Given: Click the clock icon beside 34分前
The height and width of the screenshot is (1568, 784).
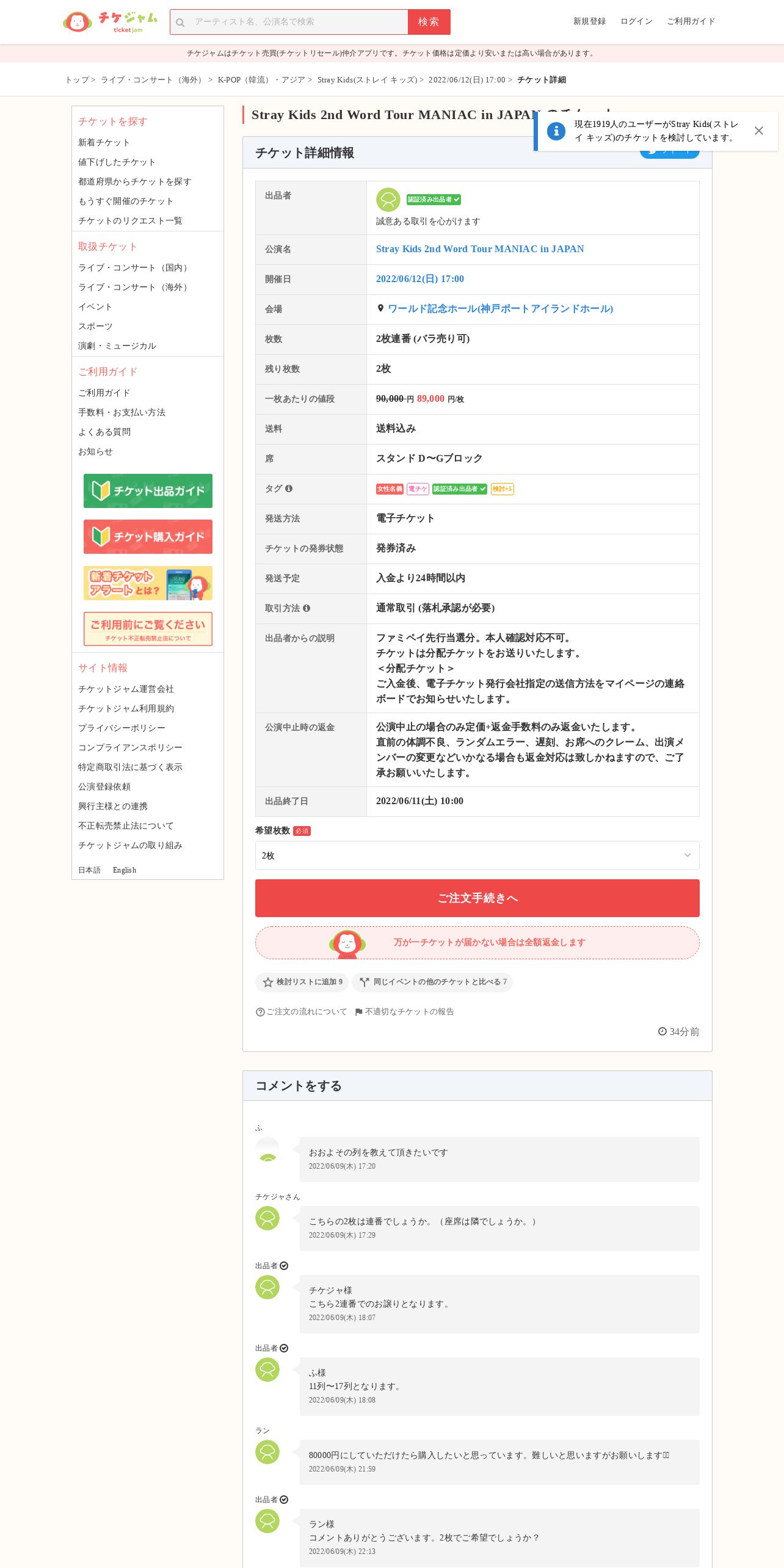Looking at the screenshot, I should click(662, 1031).
